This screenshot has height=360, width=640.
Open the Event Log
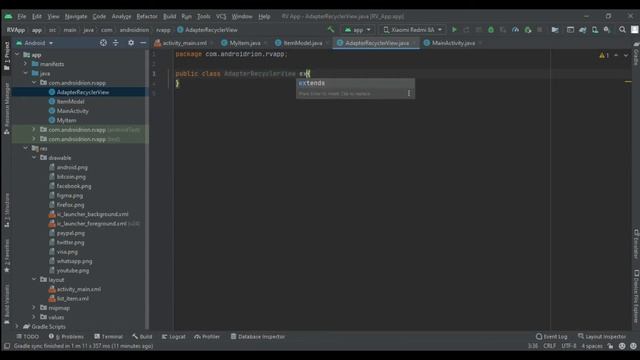551,337
